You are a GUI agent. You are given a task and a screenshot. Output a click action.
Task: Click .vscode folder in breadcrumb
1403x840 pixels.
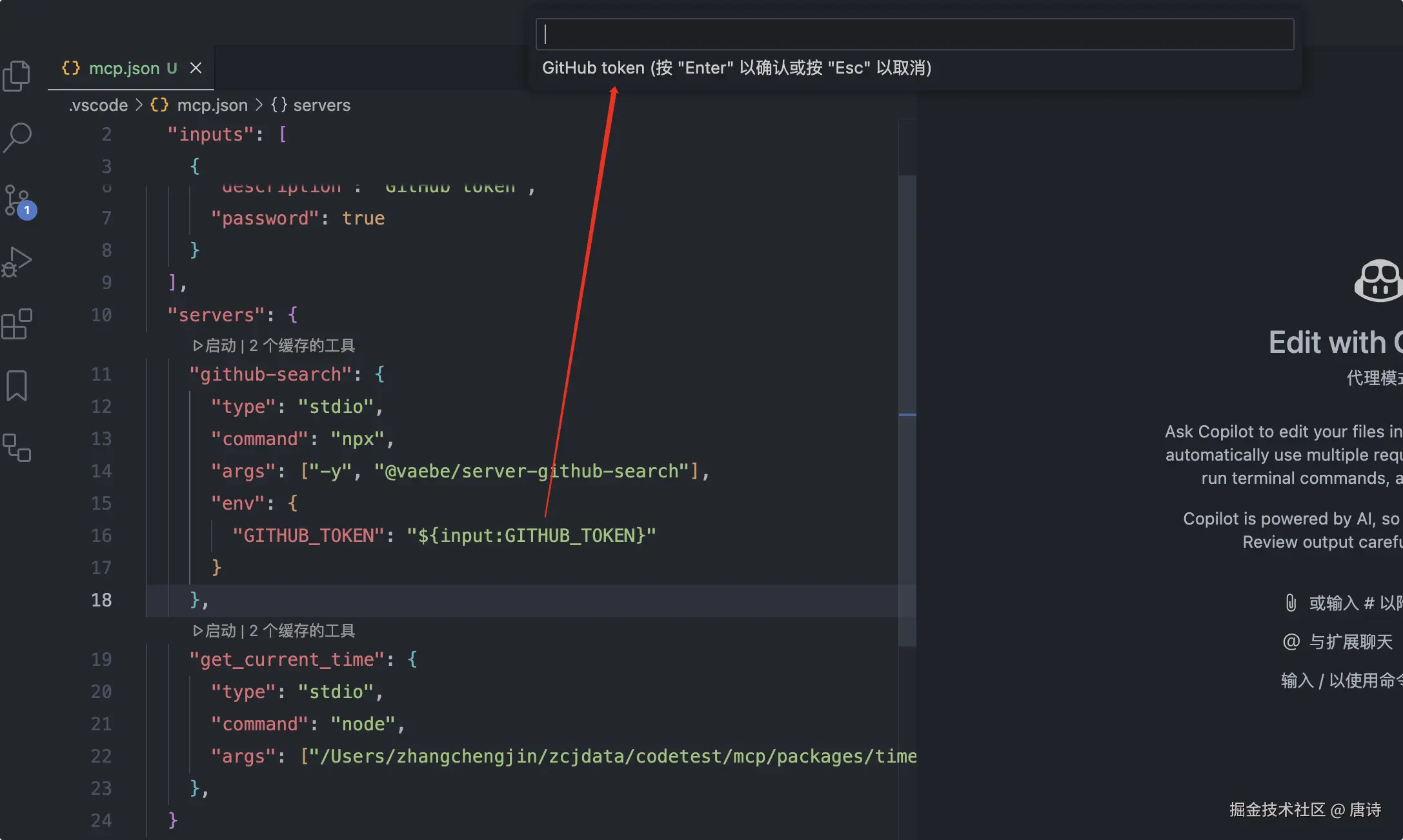(98, 105)
